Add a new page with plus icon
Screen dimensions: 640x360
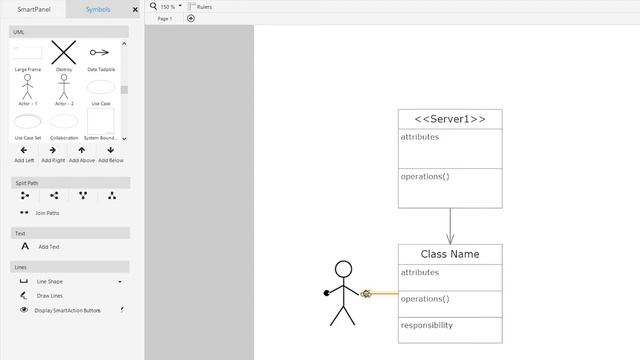tap(191, 18)
